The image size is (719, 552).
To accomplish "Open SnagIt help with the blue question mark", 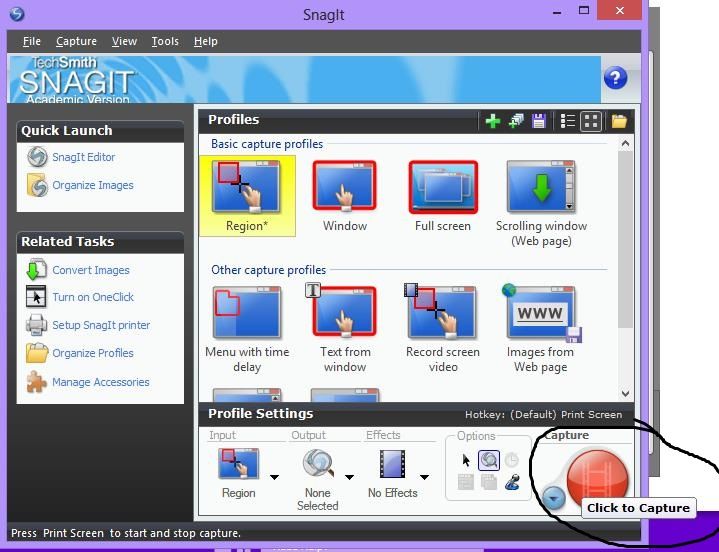I will click(x=615, y=78).
